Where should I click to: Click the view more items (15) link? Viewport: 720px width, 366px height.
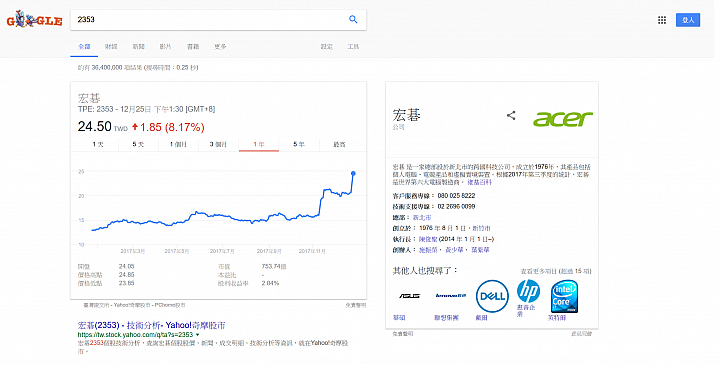(556, 271)
